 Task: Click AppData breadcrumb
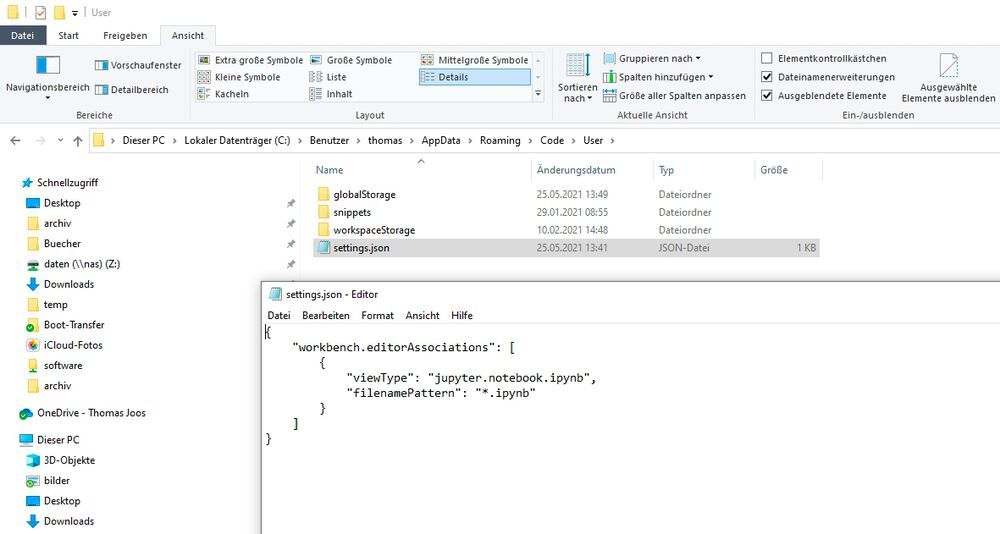tap(441, 140)
